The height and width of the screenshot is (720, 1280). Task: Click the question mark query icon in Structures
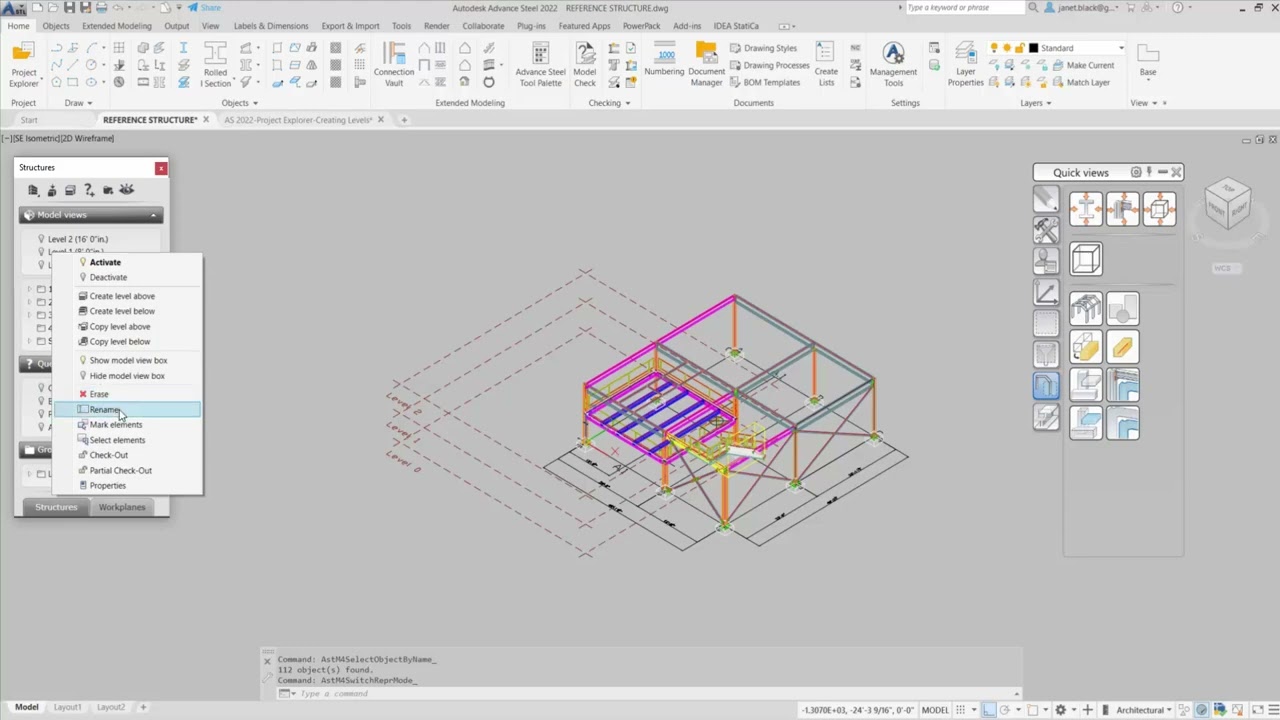89,190
